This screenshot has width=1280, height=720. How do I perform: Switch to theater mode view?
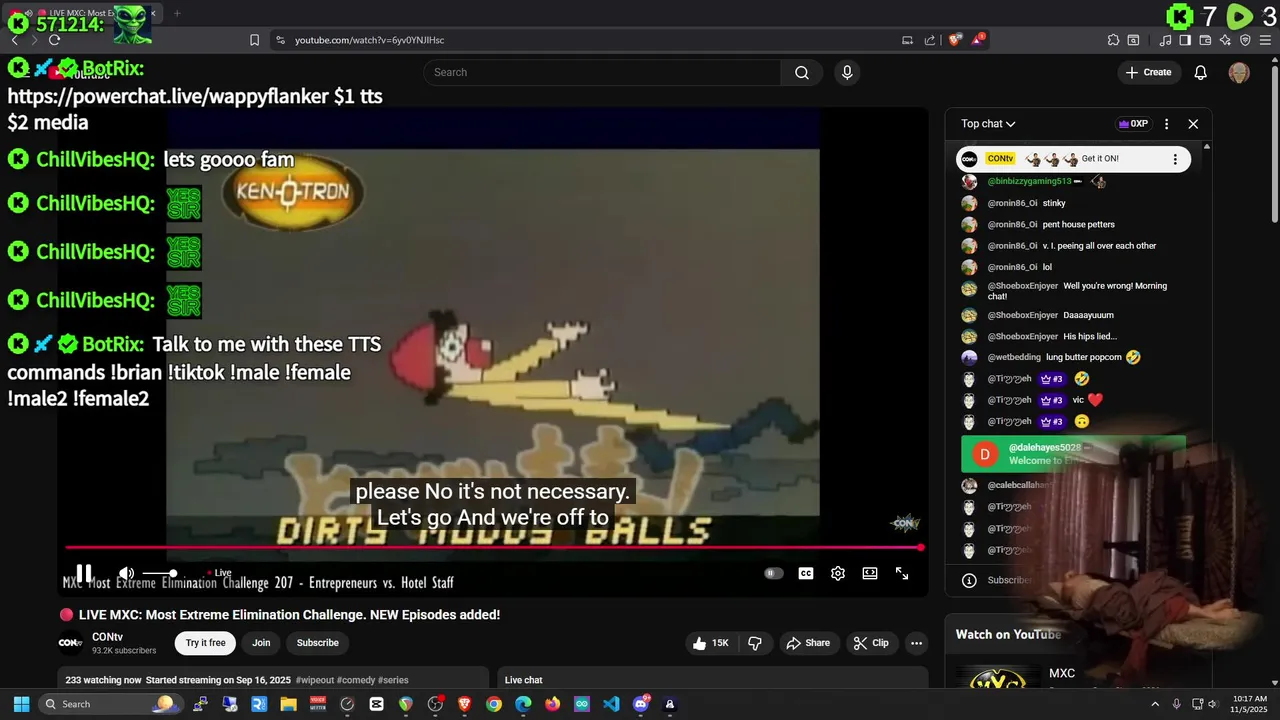tap(870, 573)
